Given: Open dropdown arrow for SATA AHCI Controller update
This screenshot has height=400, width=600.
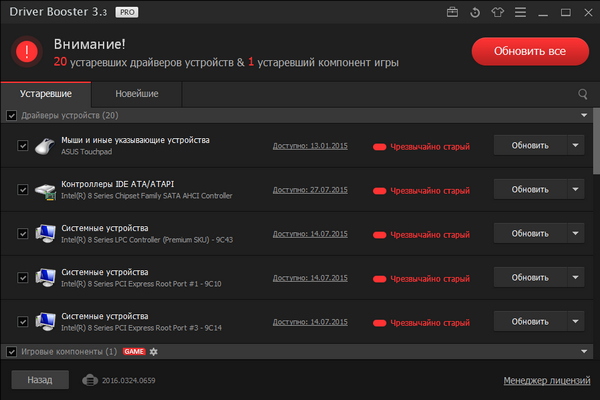Looking at the screenshot, I should pos(575,189).
